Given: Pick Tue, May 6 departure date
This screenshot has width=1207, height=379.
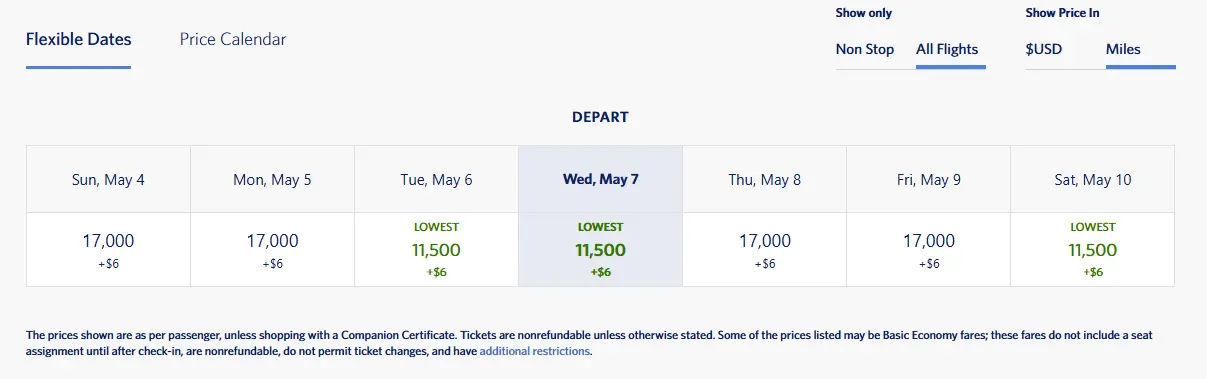Looking at the screenshot, I should pos(436,180).
